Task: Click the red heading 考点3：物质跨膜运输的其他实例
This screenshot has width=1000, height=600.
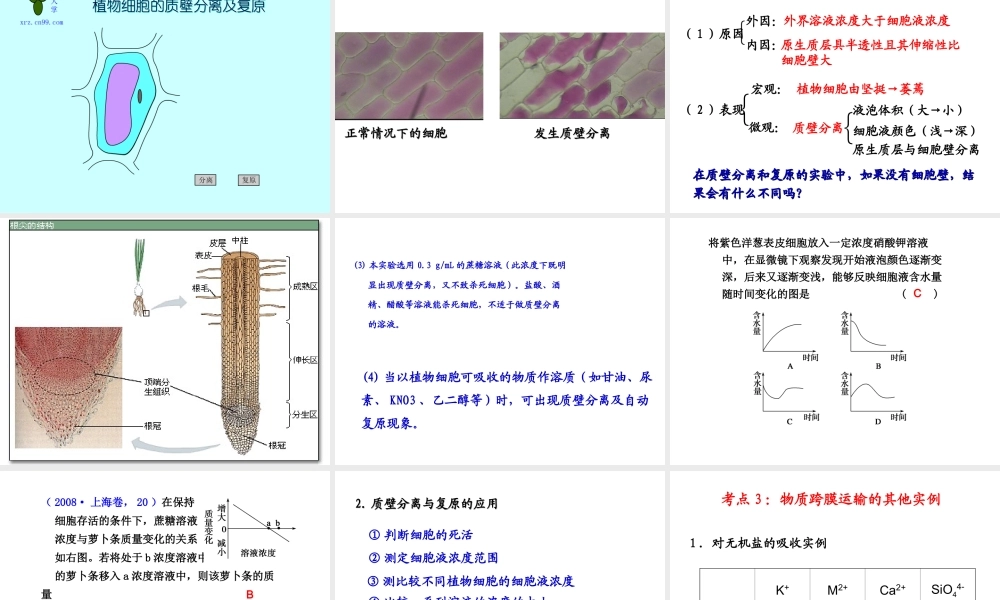Action: tap(831, 499)
